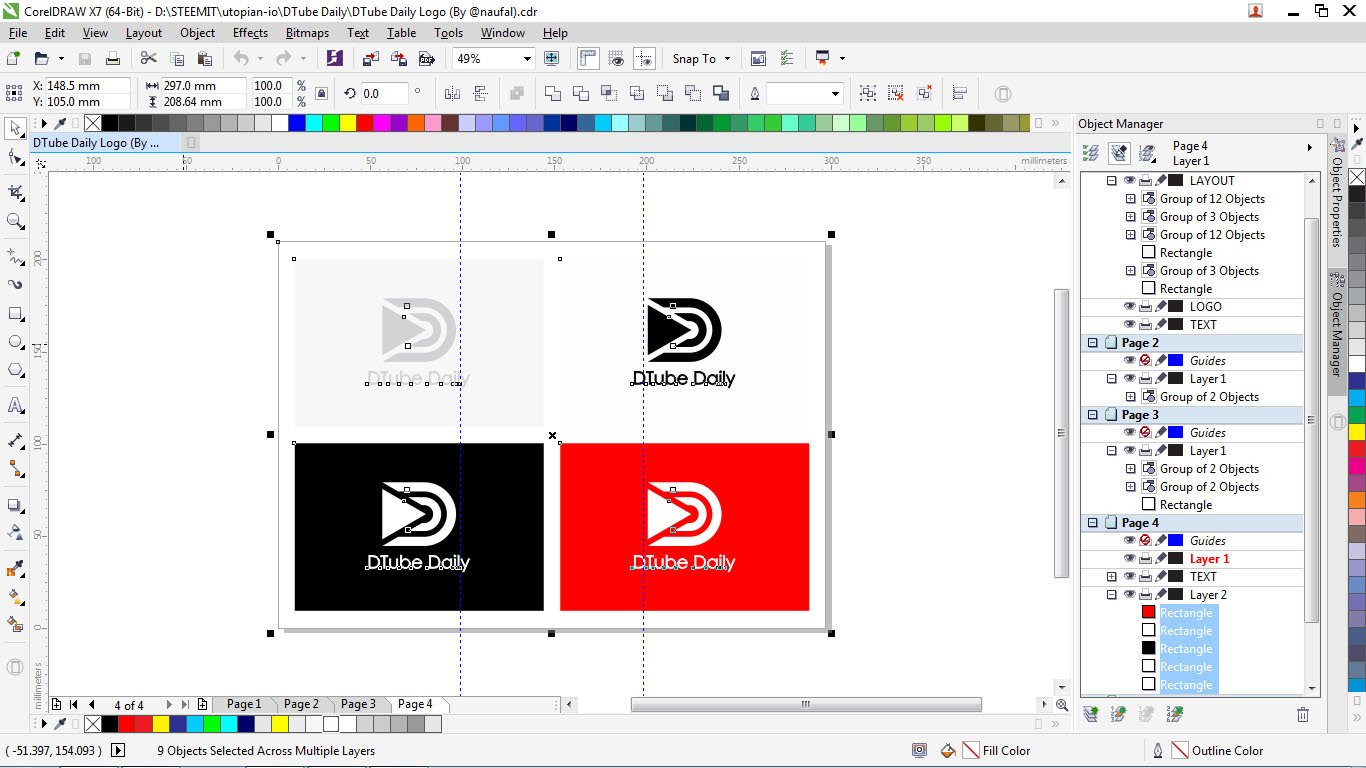Screen dimensions: 1366x768
Task: Click the Group objects icon
Action: [x=868, y=94]
